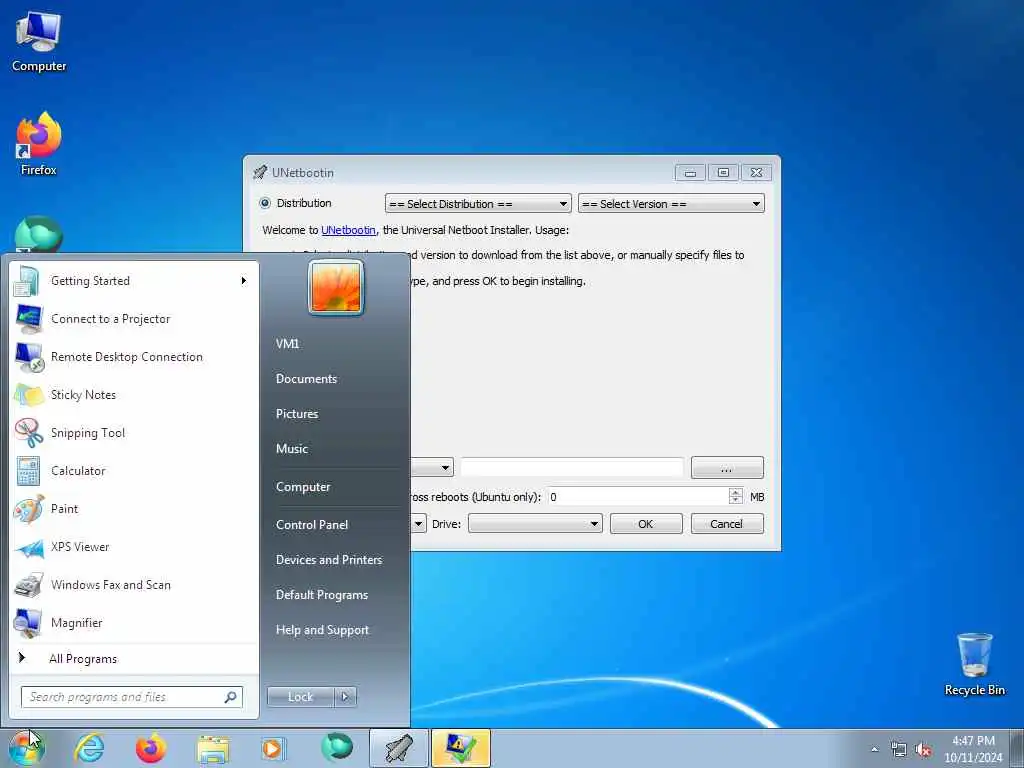Image resolution: width=1024 pixels, height=768 pixels.
Task: Open VM1 user folder
Action: click(287, 344)
